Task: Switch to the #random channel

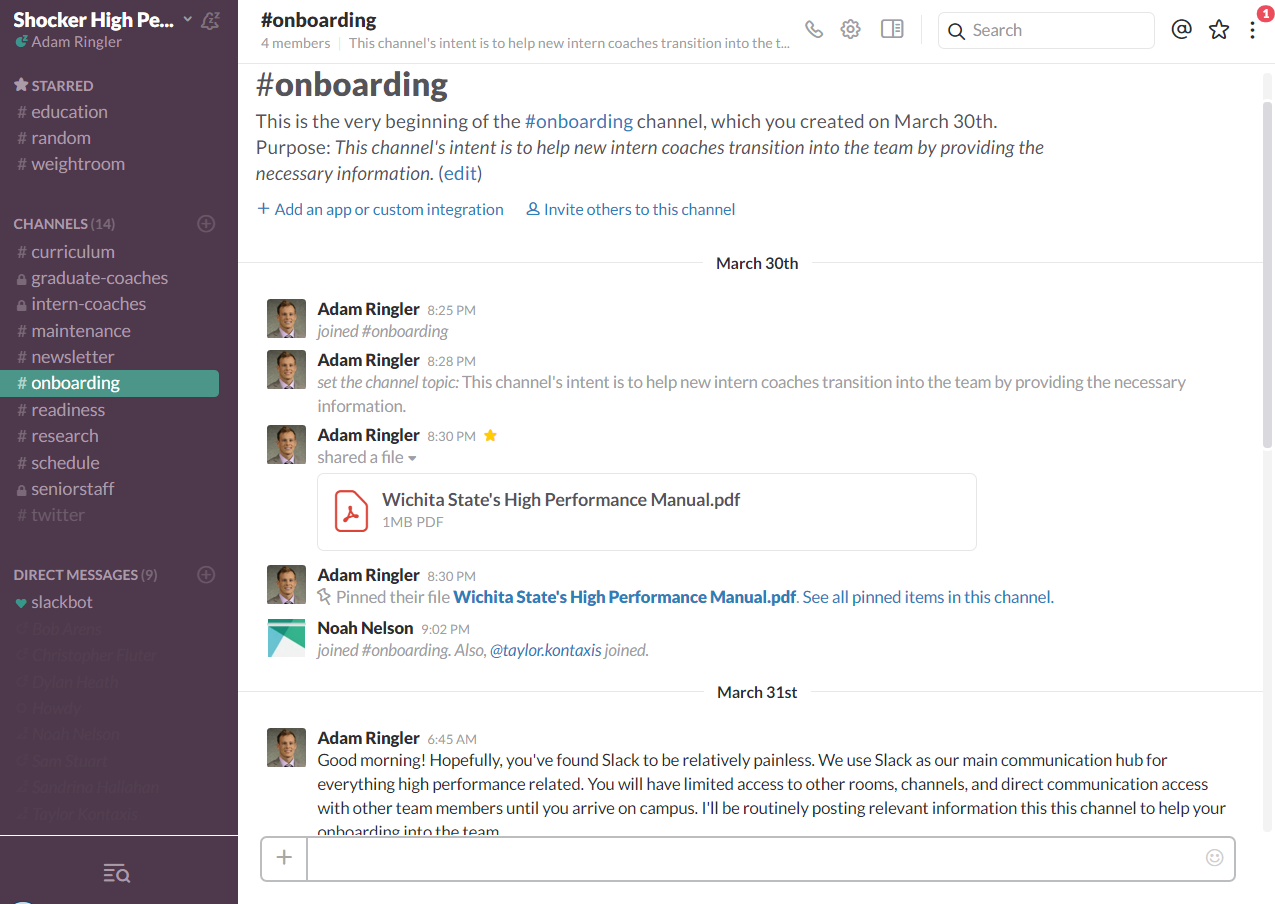Action: pyautogui.click(x=62, y=137)
